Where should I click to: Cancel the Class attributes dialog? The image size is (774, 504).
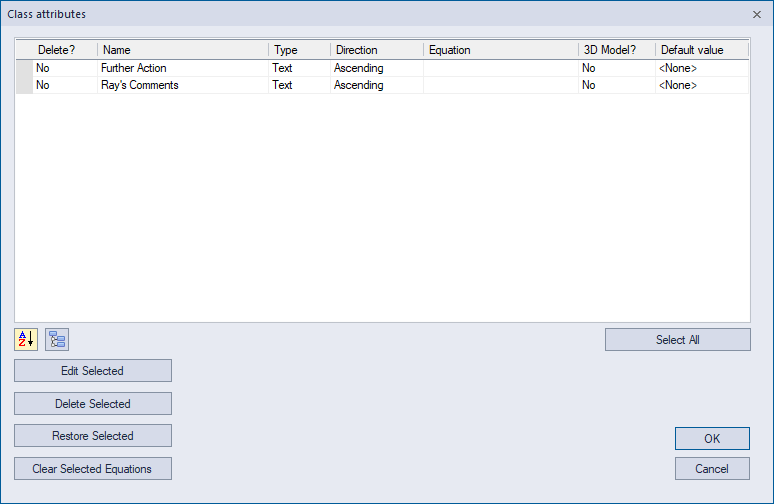point(712,468)
